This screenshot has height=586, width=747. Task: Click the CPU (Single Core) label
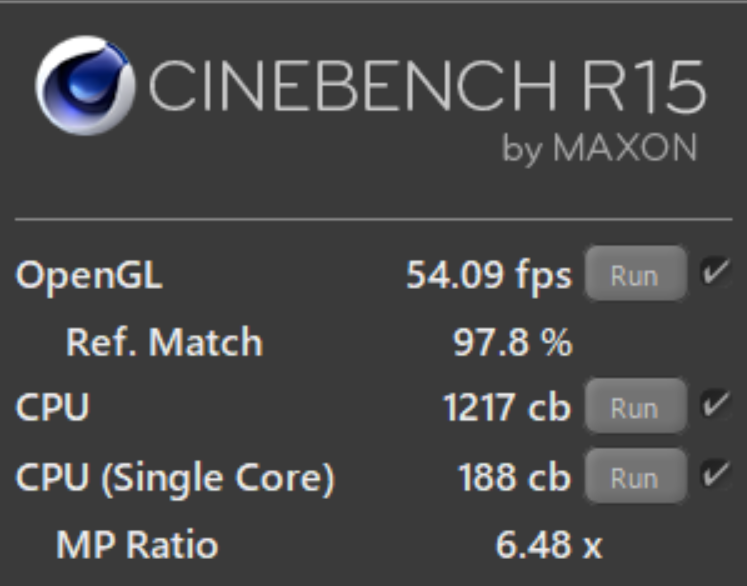[x=175, y=477]
